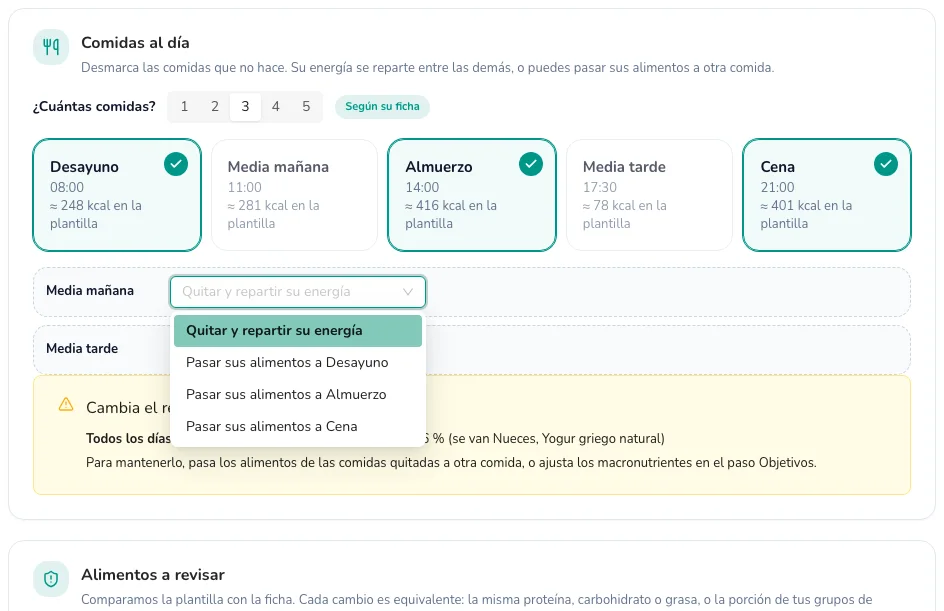Click the shield icon beside Alimentos a revisar

pyautogui.click(x=51, y=579)
